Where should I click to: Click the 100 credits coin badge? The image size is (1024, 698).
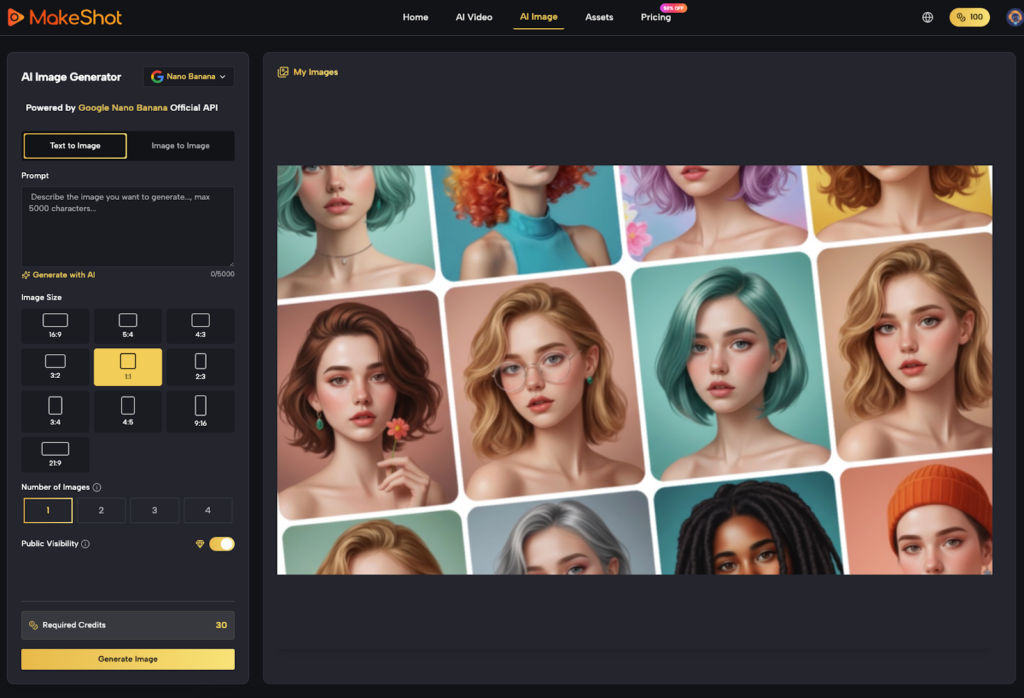tap(968, 16)
